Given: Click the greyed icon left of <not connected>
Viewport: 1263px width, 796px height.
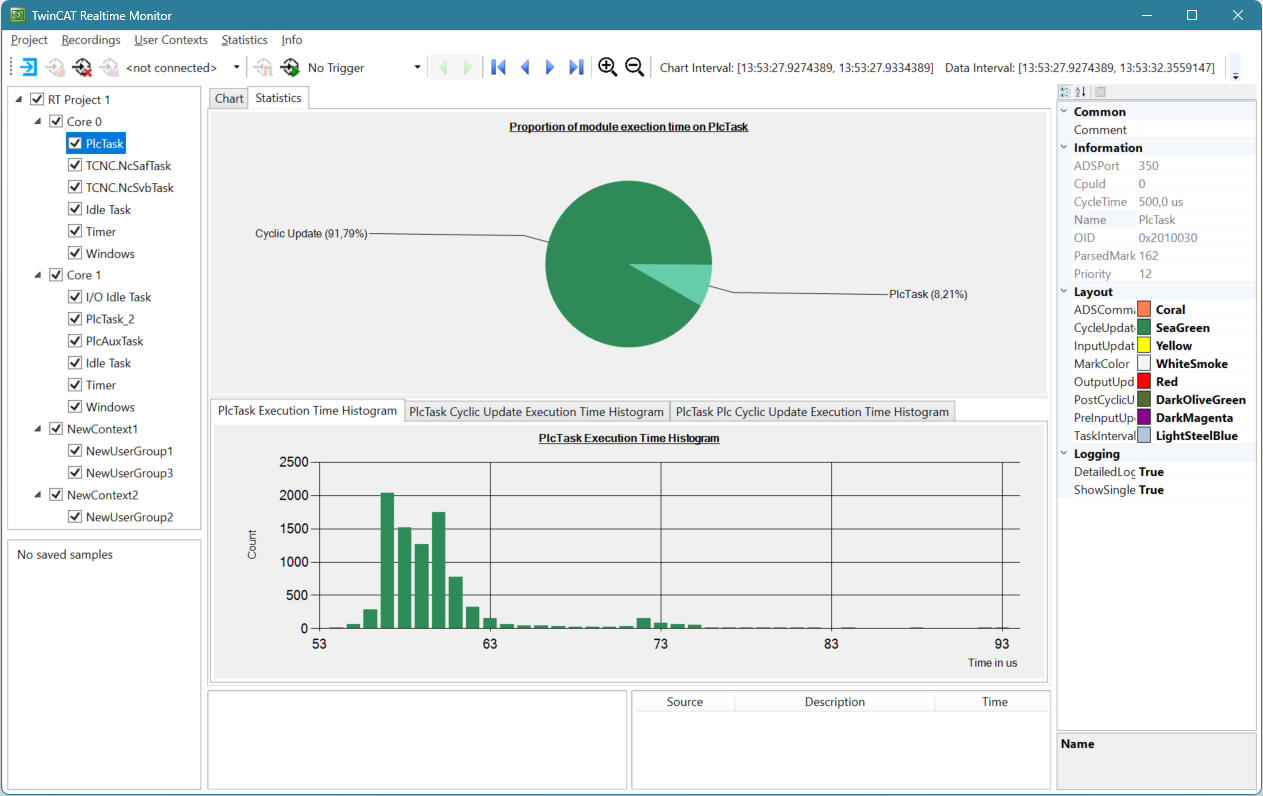Looking at the screenshot, I should [x=108, y=67].
